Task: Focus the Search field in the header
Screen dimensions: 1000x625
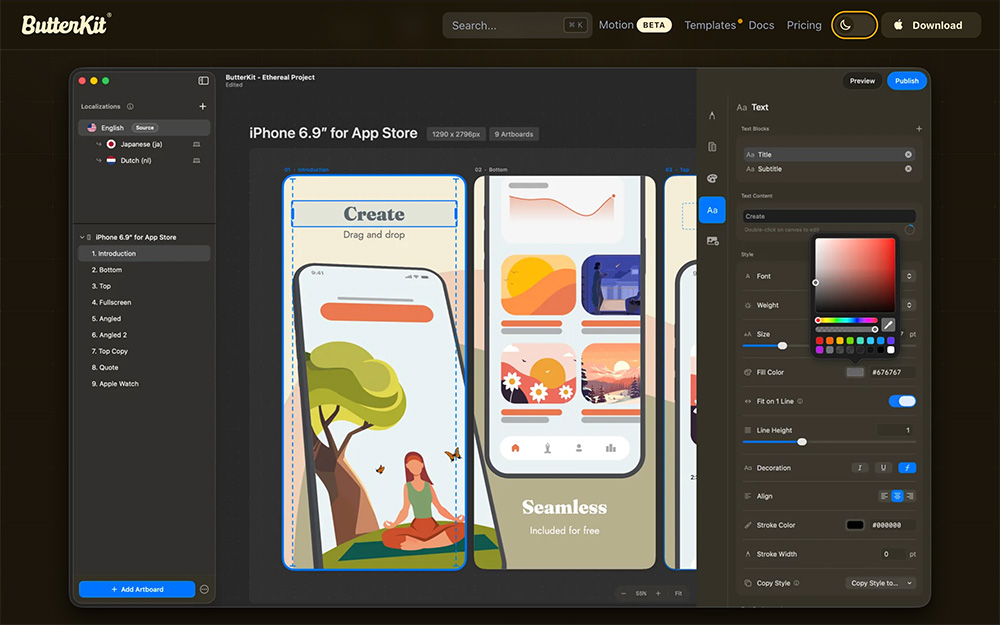Action: coord(517,26)
